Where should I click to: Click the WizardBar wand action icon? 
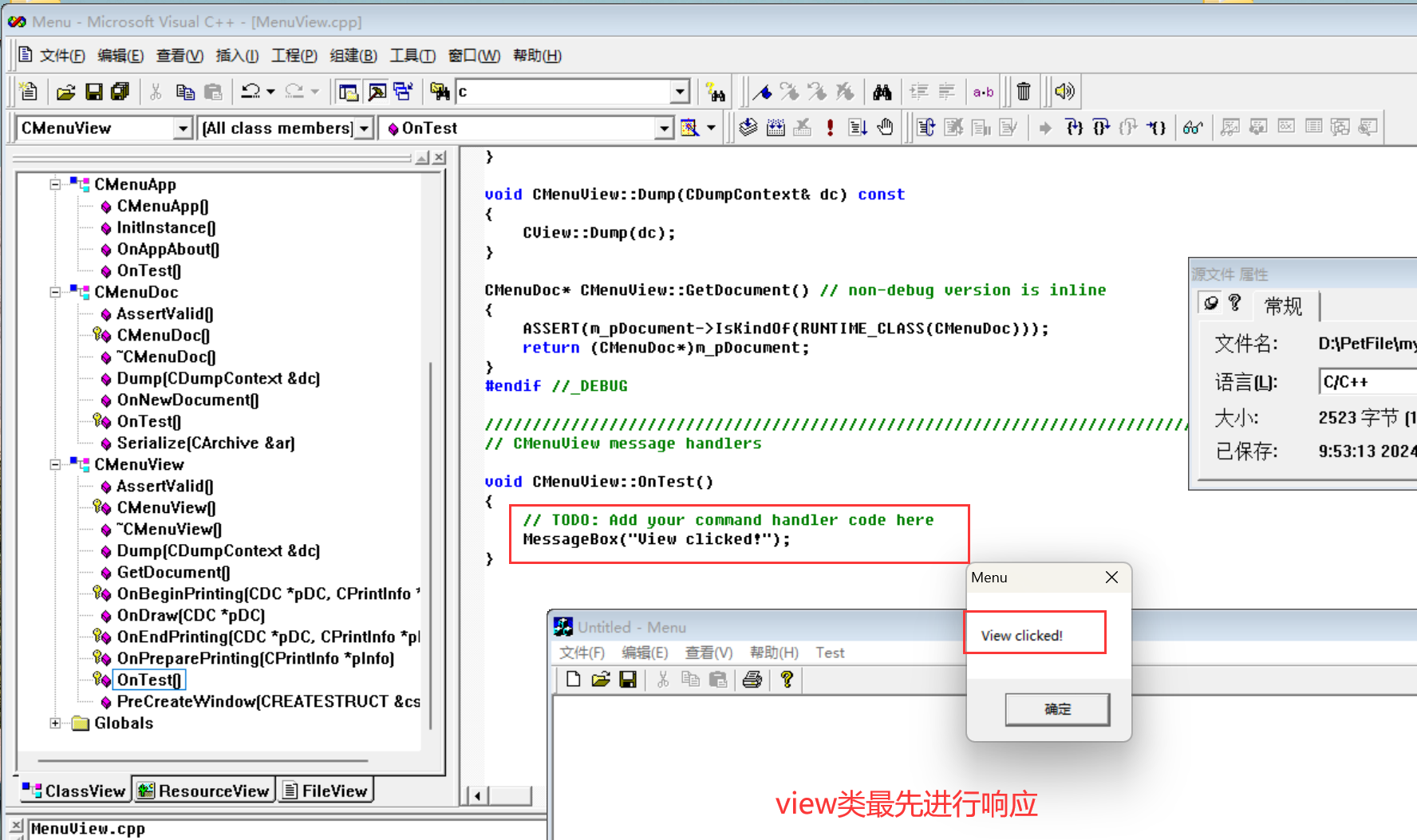(689, 128)
